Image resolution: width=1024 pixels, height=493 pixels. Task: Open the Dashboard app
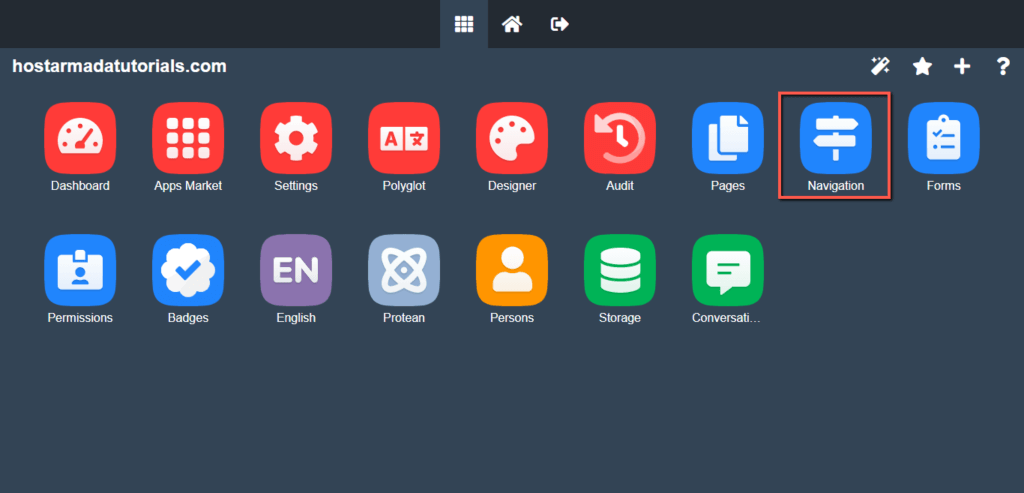pos(80,138)
